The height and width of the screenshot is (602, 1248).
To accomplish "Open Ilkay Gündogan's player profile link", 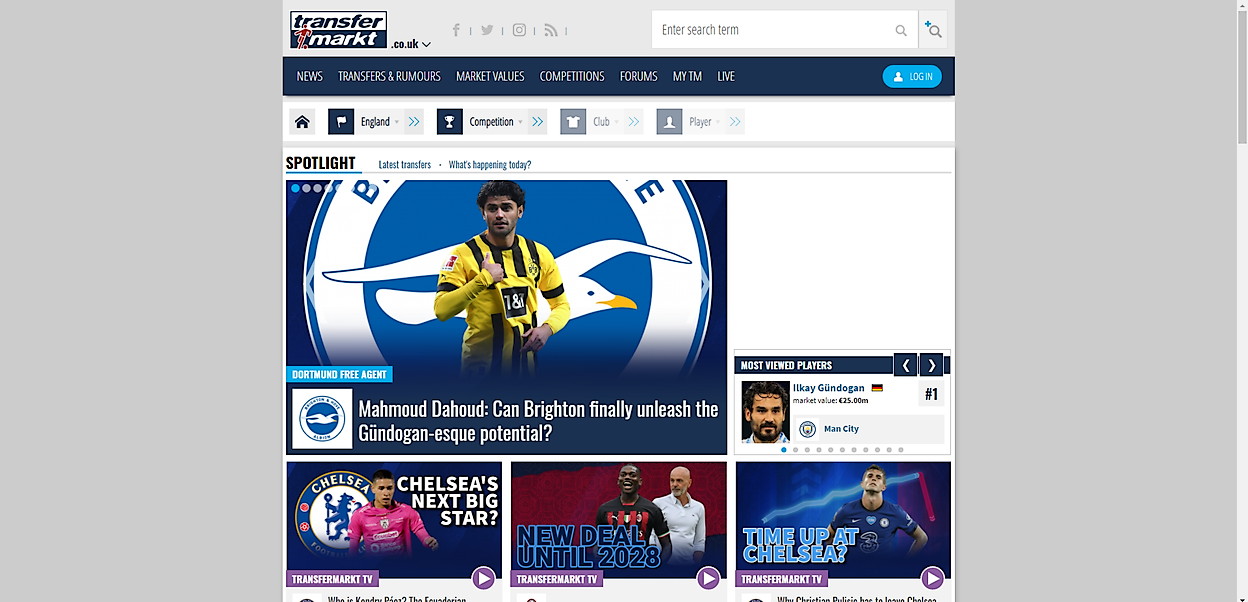I will 829,388.
